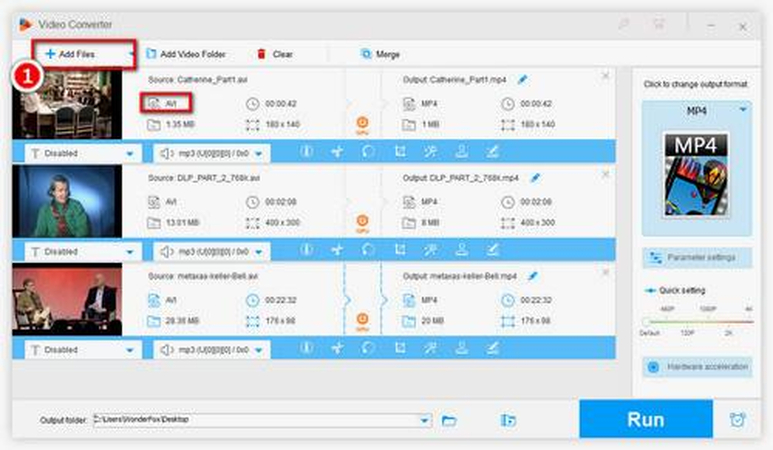Open the mp3 audio track dropdown for Catherine_Part1

[x=211, y=153]
